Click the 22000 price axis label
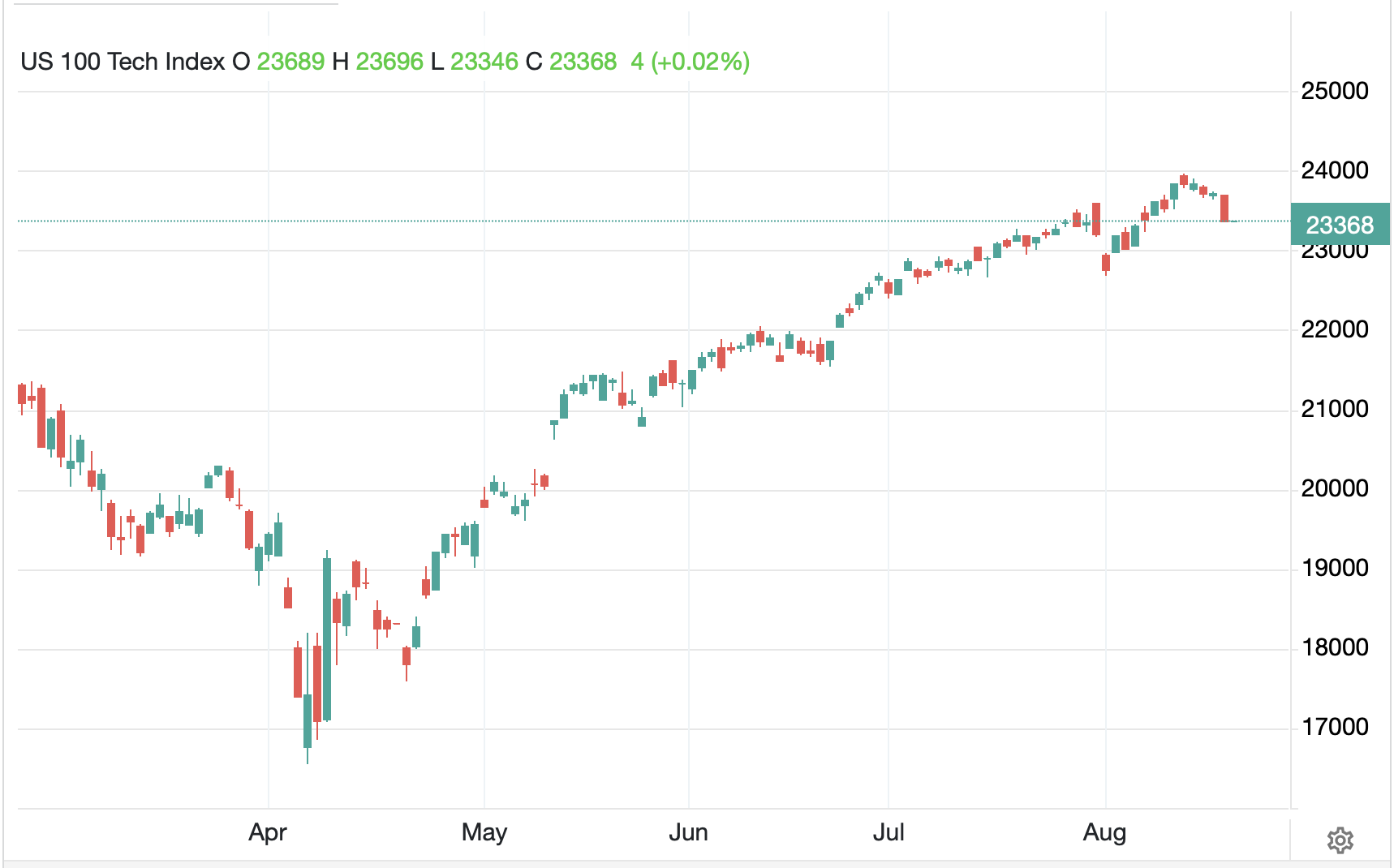Screen dimensions: 1394x868 click(x=1335, y=329)
